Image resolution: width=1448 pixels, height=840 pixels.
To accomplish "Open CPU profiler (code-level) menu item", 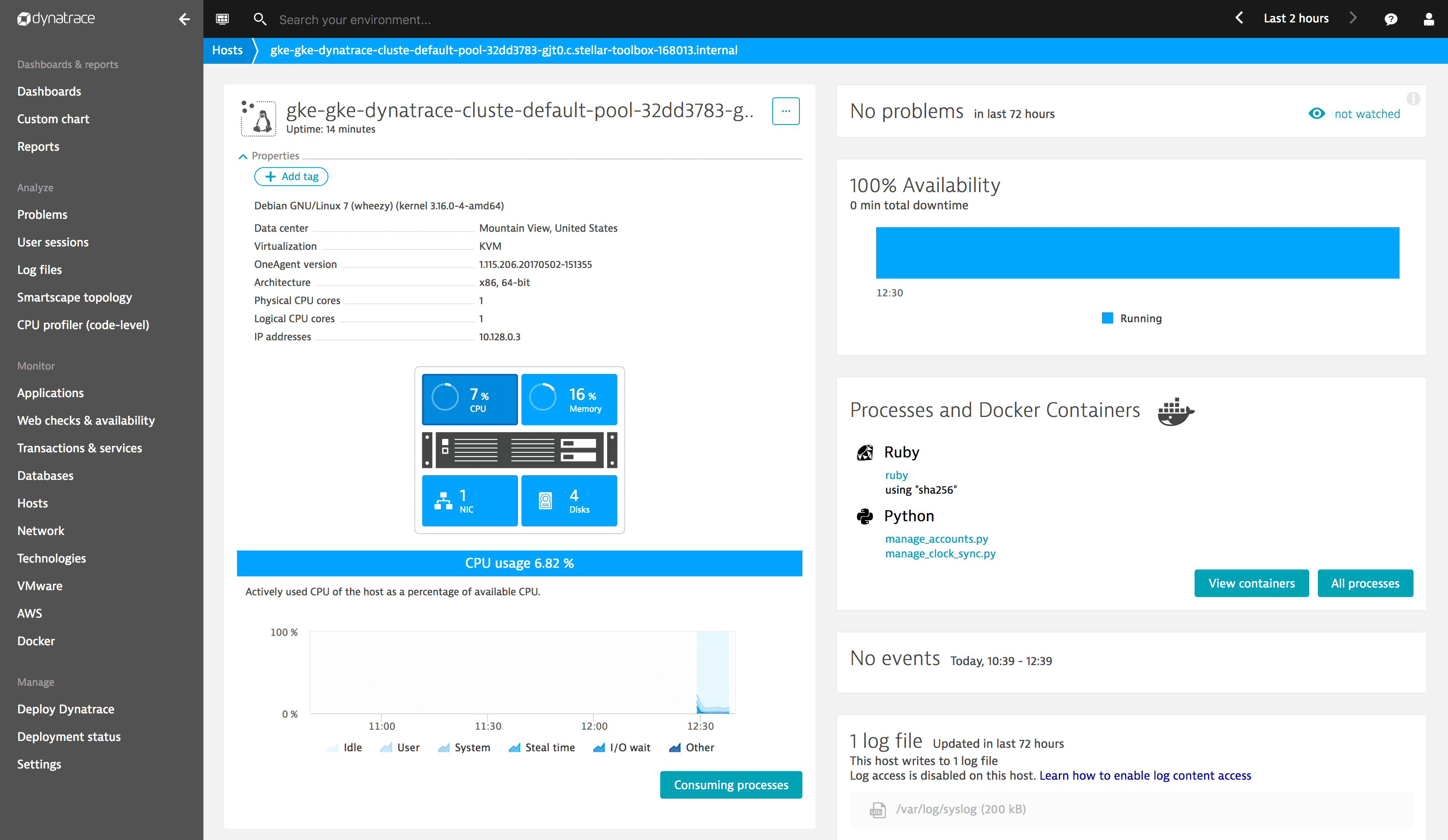I will point(83,325).
